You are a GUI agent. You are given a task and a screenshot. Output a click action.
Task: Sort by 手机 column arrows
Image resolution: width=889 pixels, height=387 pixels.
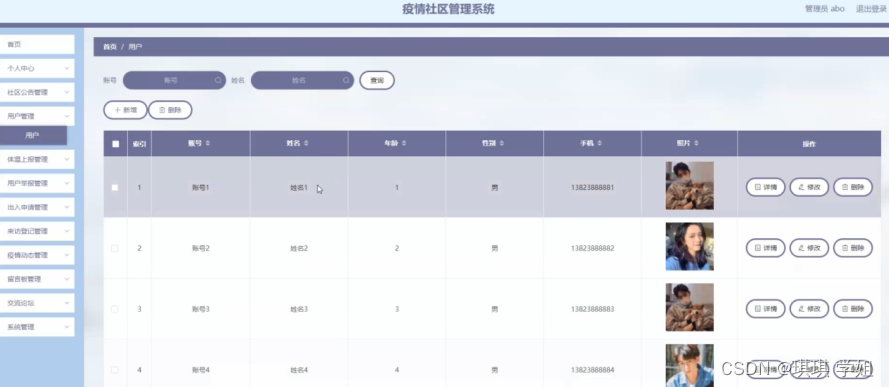[x=599, y=144]
